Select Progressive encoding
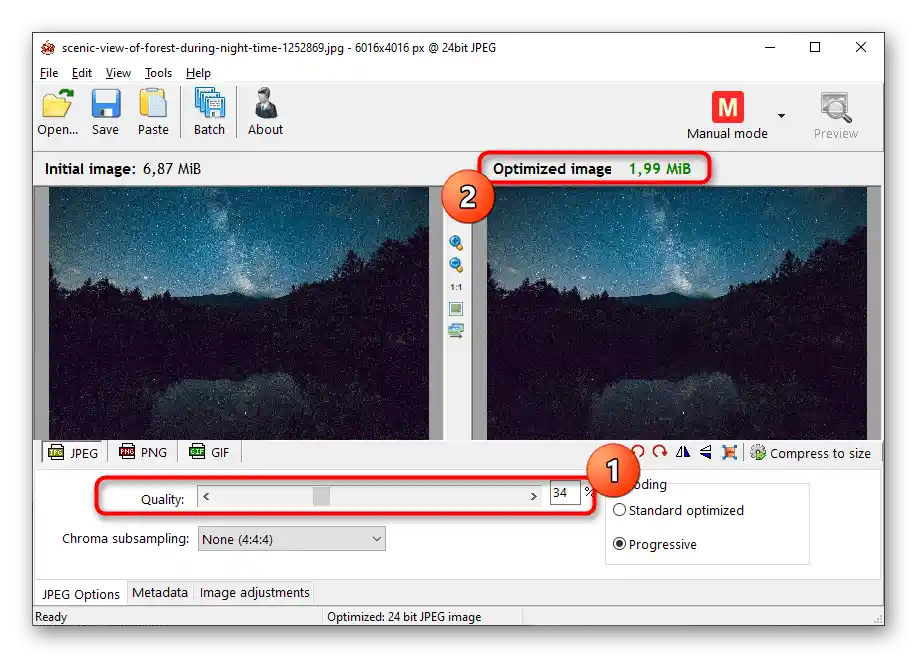This screenshot has height=658, width=917. (654, 544)
